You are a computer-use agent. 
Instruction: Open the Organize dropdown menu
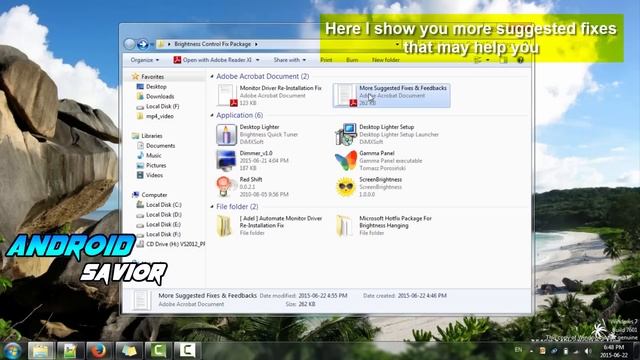coord(144,60)
